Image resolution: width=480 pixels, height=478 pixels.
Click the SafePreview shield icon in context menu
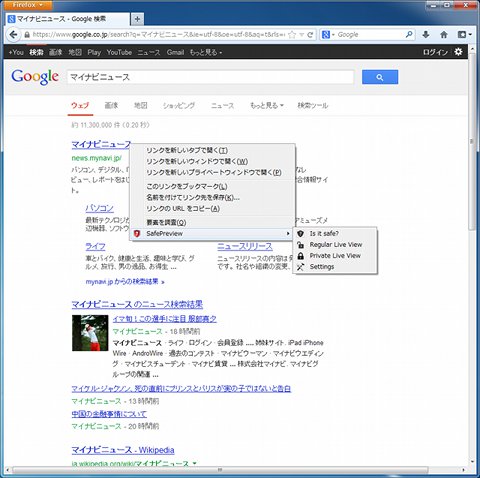[137, 234]
